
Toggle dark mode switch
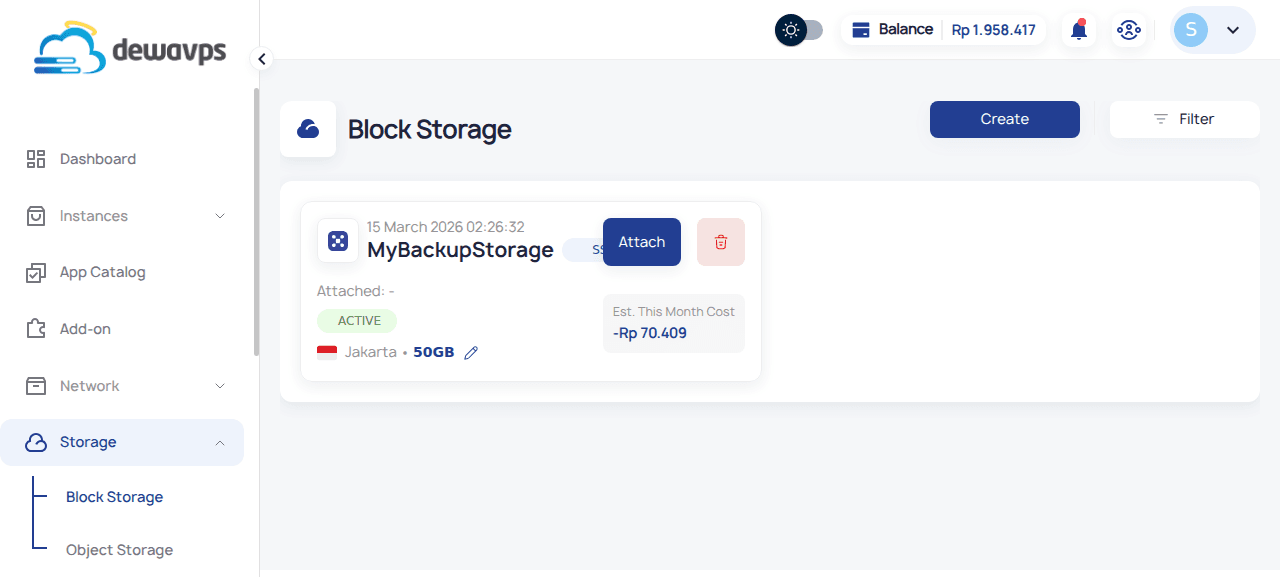pos(799,30)
